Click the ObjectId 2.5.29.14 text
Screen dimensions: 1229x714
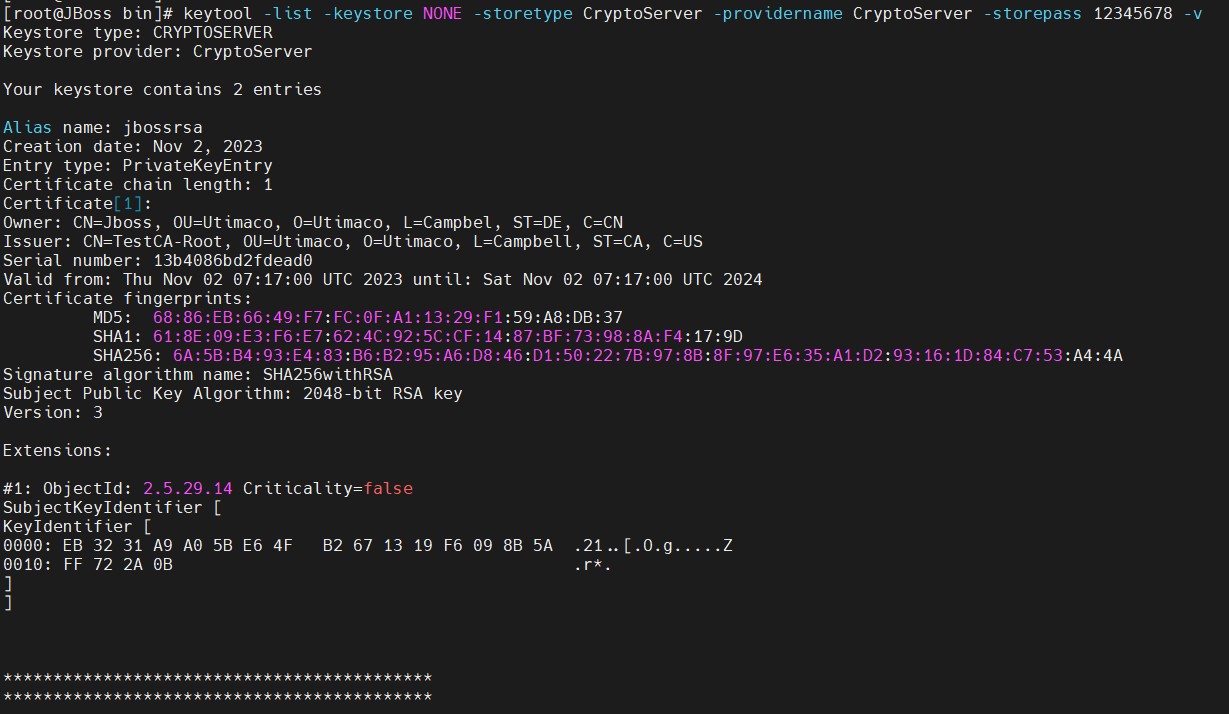188,488
